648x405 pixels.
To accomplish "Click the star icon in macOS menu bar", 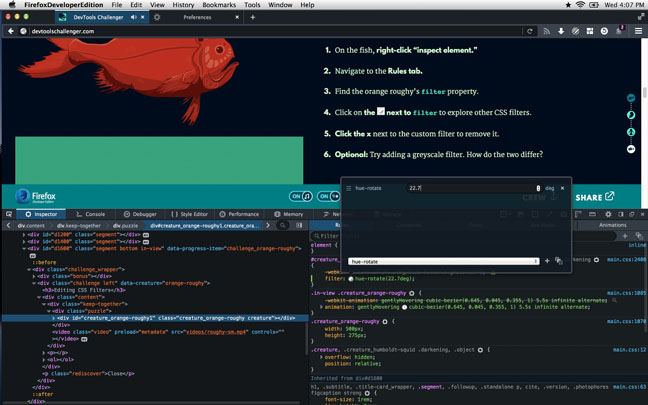I will tap(568, 5).
